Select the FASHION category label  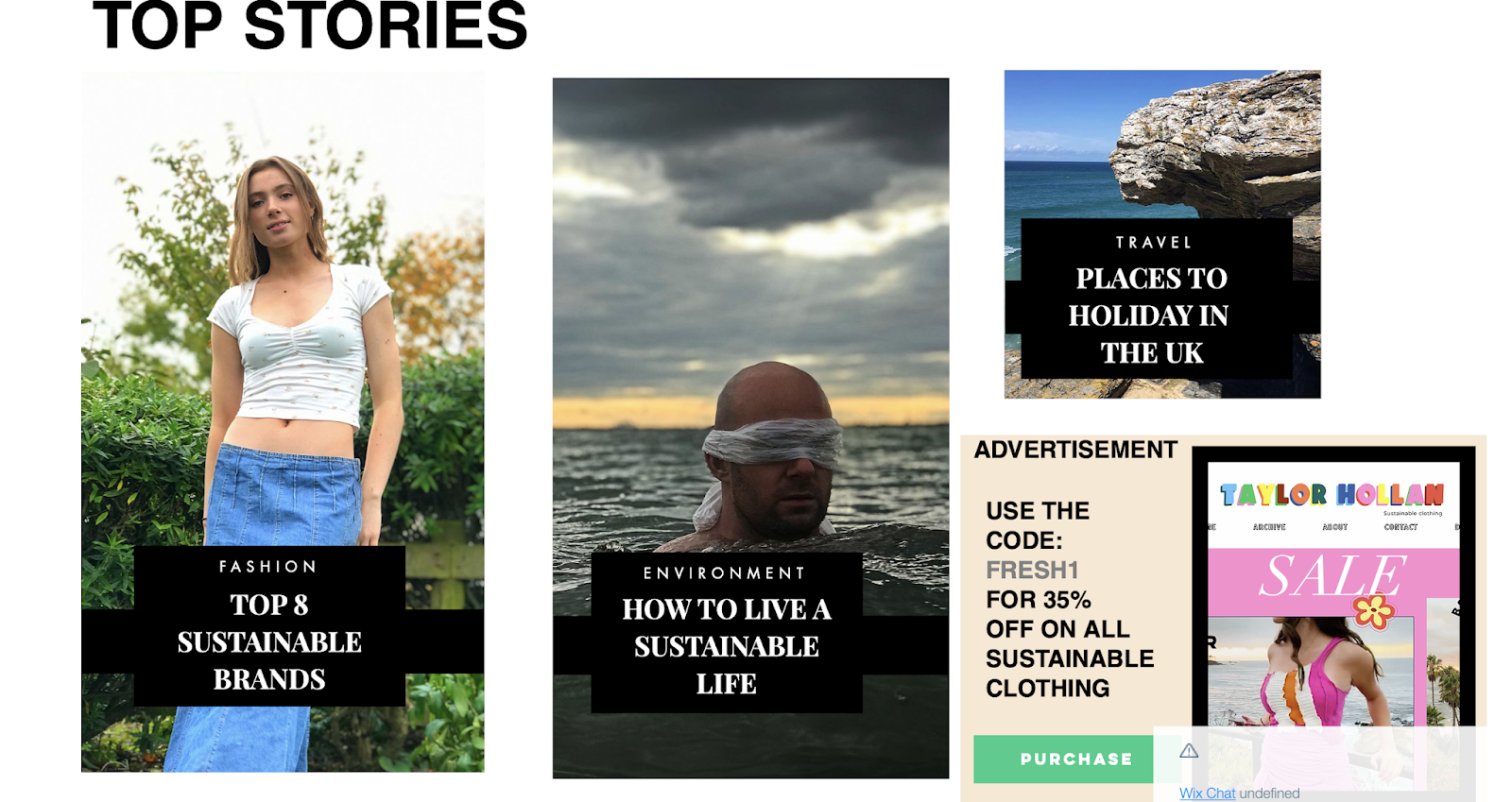coord(268,567)
